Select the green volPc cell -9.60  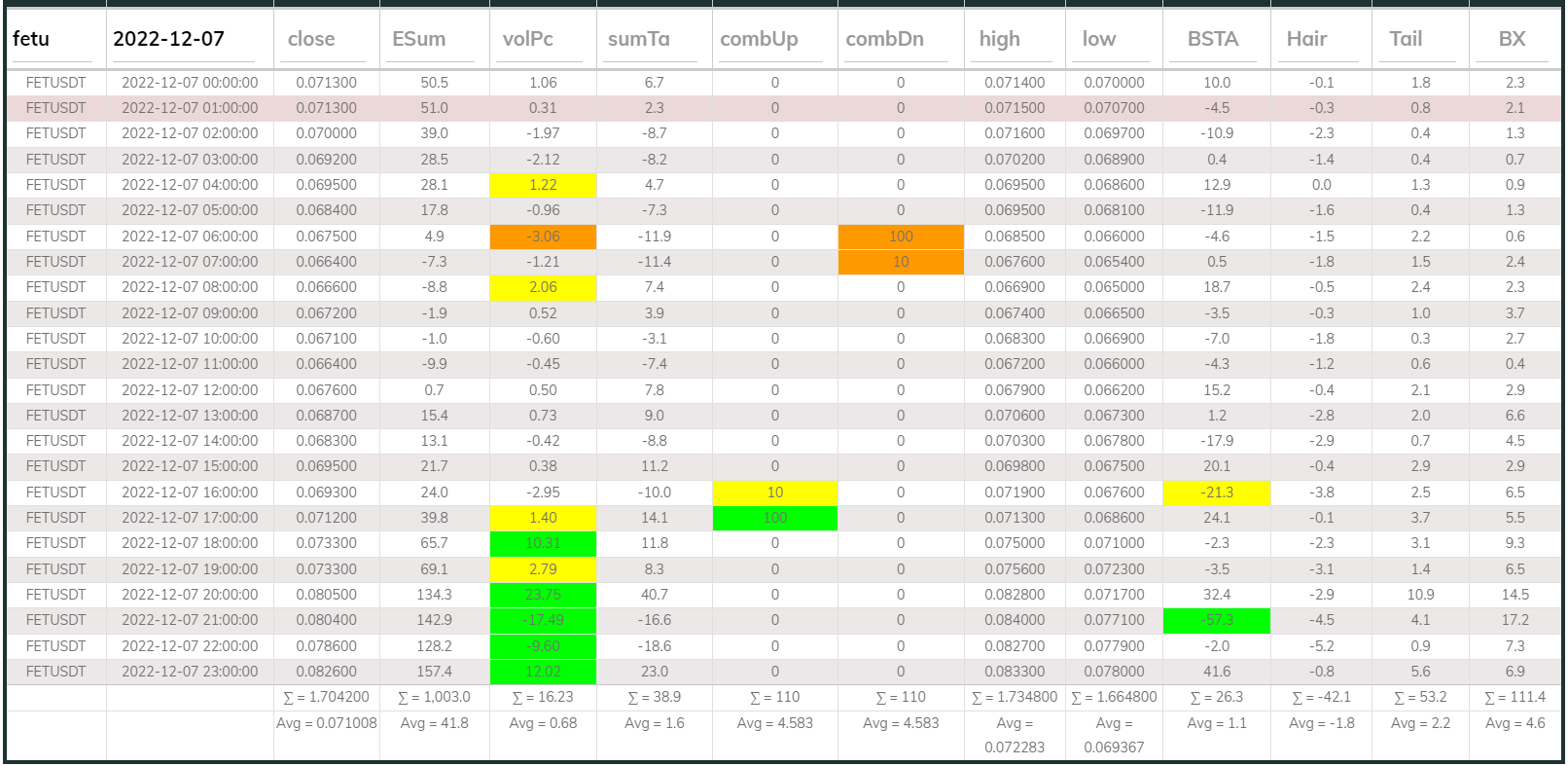543,646
